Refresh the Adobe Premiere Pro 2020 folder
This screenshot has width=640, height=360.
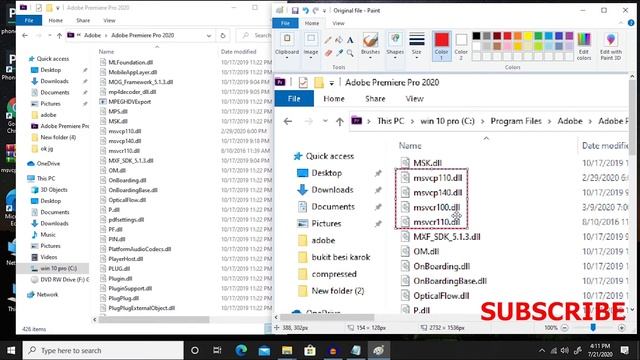tap(223, 36)
